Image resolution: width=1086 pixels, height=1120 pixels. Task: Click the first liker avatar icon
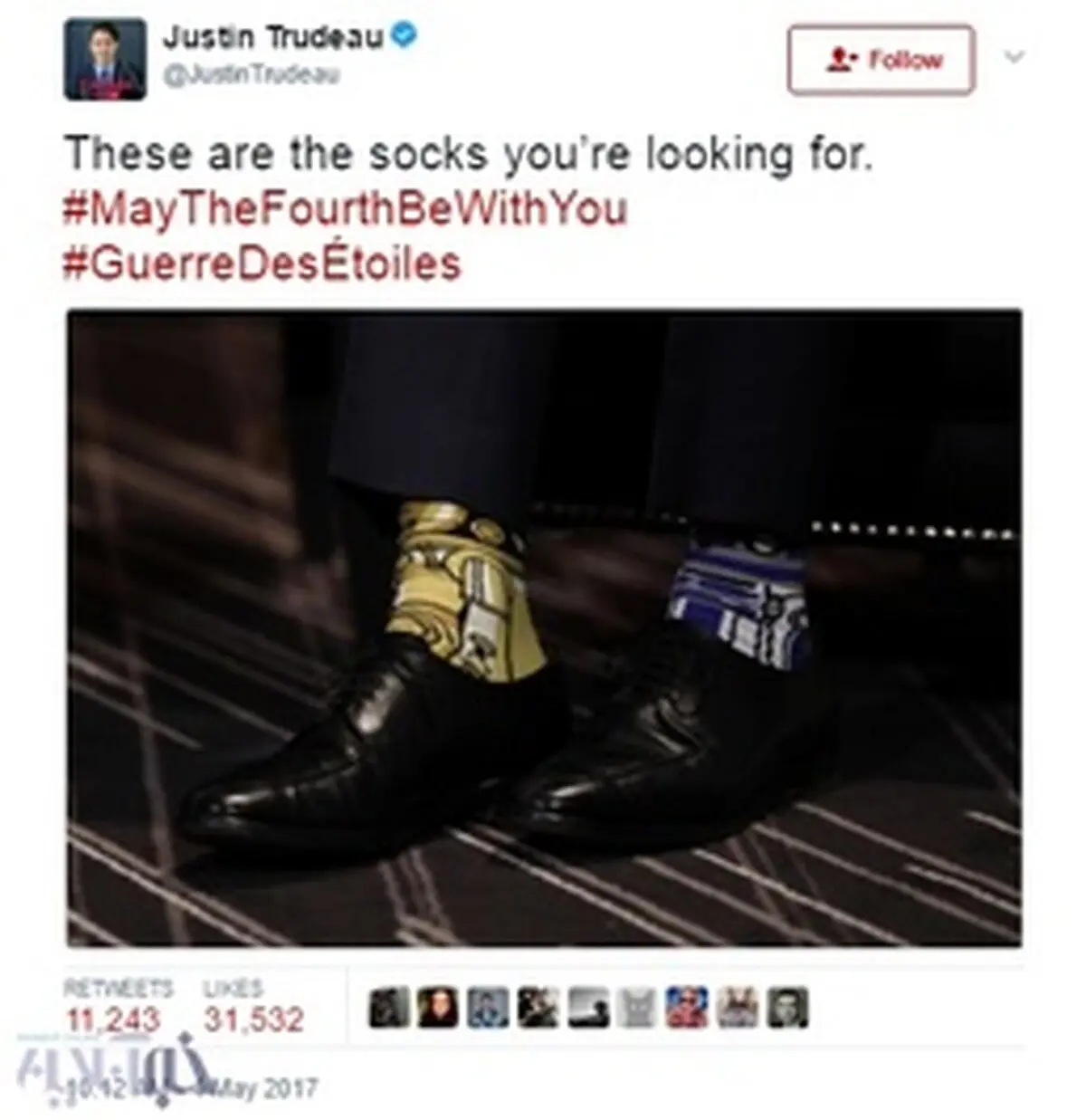(389, 1008)
